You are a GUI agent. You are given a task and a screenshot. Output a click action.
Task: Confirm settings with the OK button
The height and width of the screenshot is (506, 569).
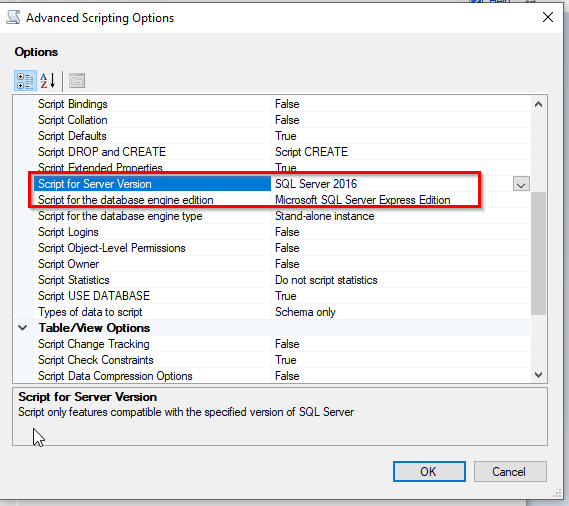pyautogui.click(x=429, y=472)
